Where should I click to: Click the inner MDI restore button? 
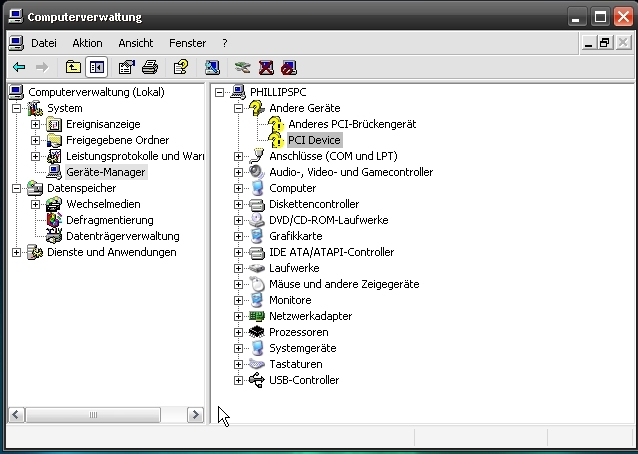click(605, 43)
